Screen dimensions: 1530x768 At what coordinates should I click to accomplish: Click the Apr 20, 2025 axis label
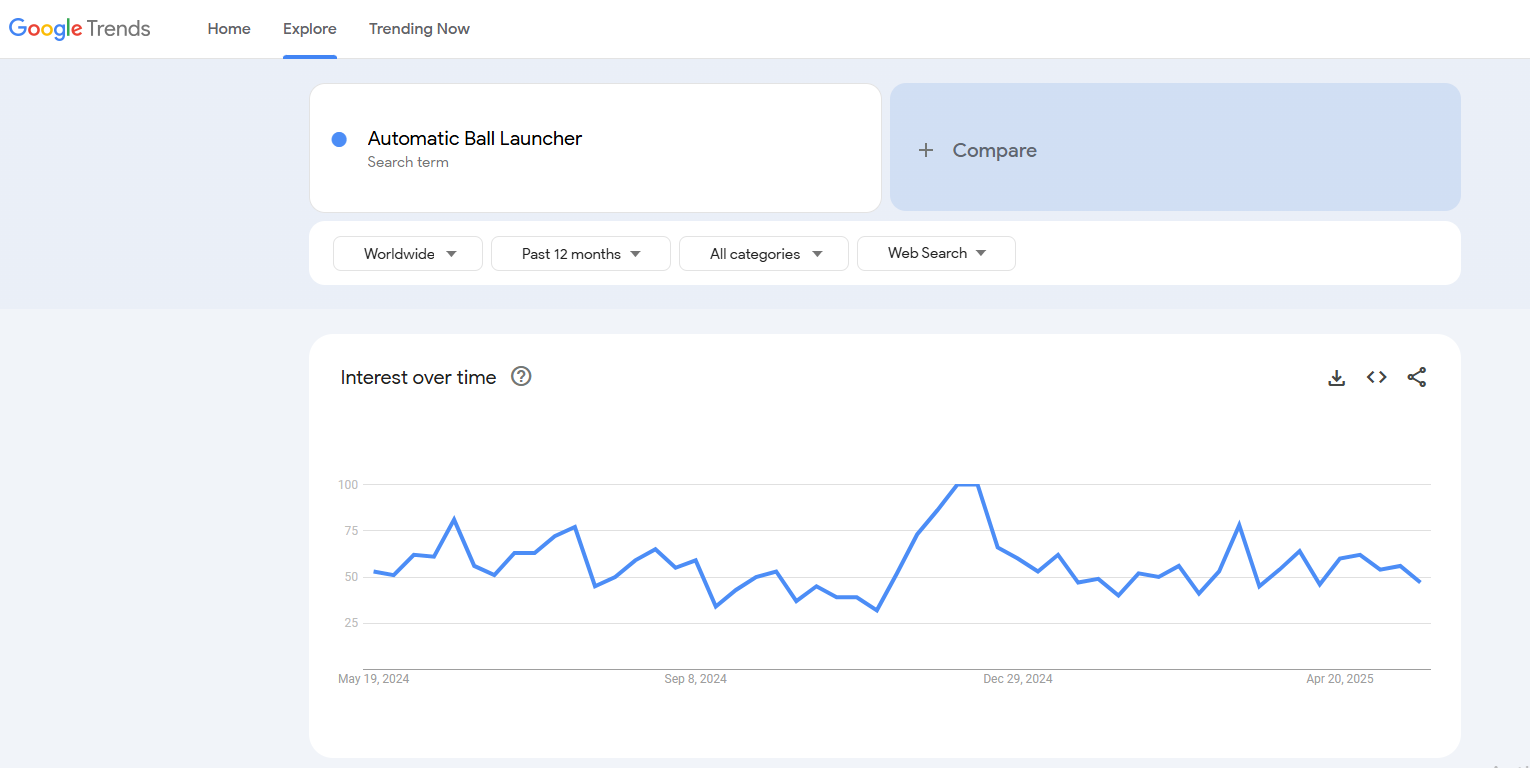(1340, 679)
